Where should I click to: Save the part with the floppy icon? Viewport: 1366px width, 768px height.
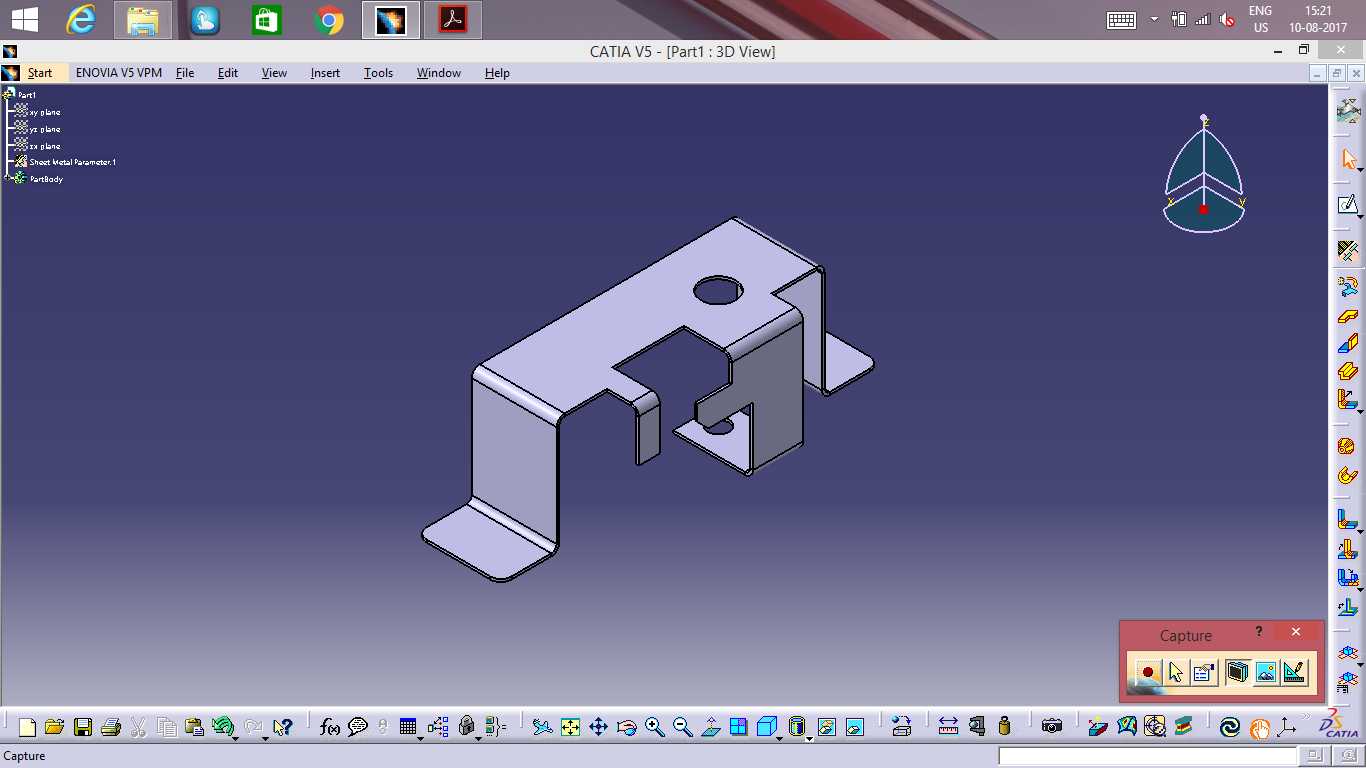tap(83, 727)
